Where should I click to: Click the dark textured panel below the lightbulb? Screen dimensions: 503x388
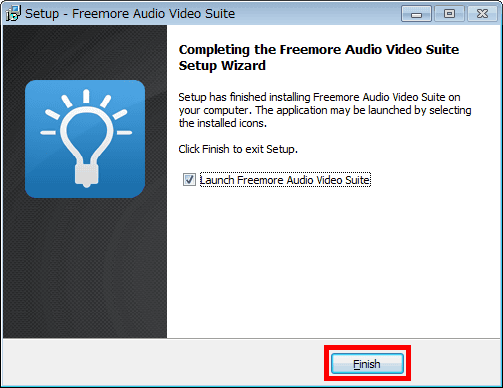pos(85,268)
